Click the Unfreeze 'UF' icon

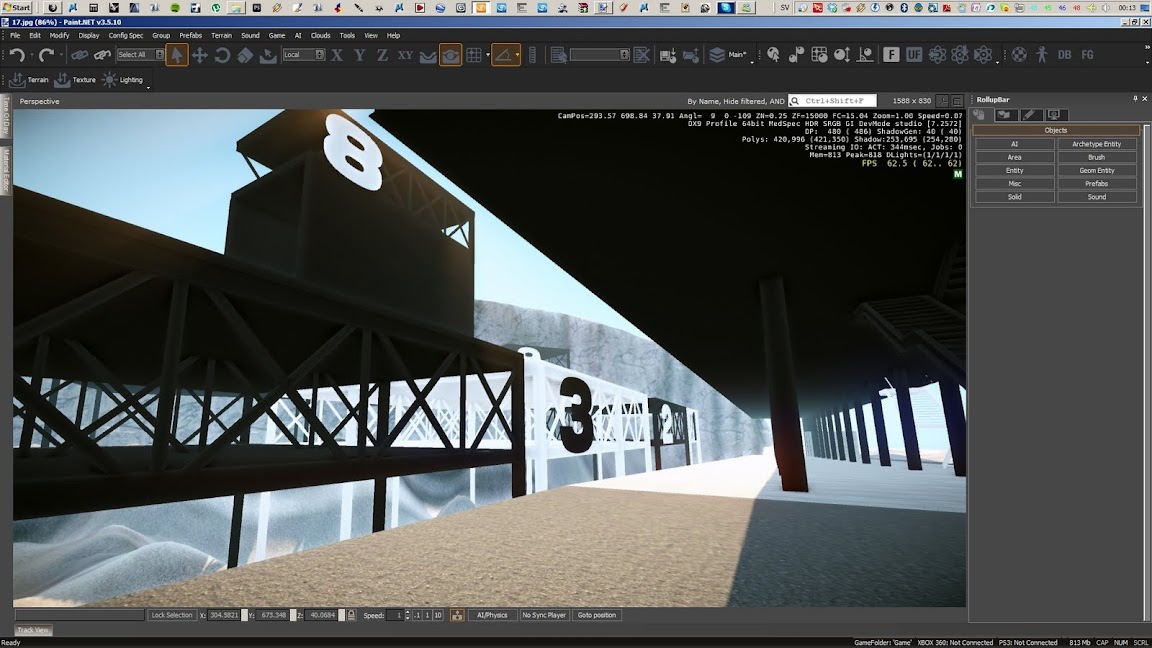(913, 55)
